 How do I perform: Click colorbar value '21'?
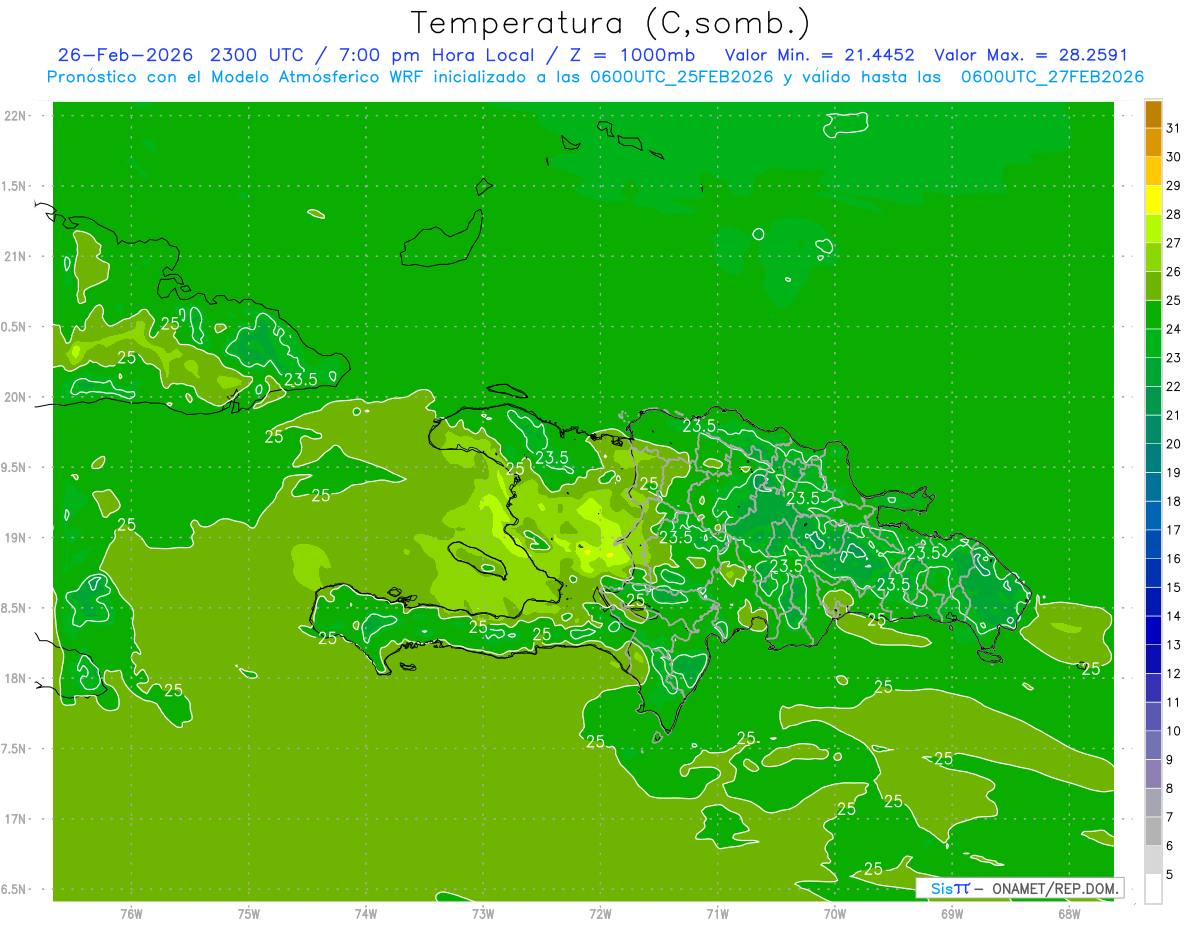(1173, 416)
